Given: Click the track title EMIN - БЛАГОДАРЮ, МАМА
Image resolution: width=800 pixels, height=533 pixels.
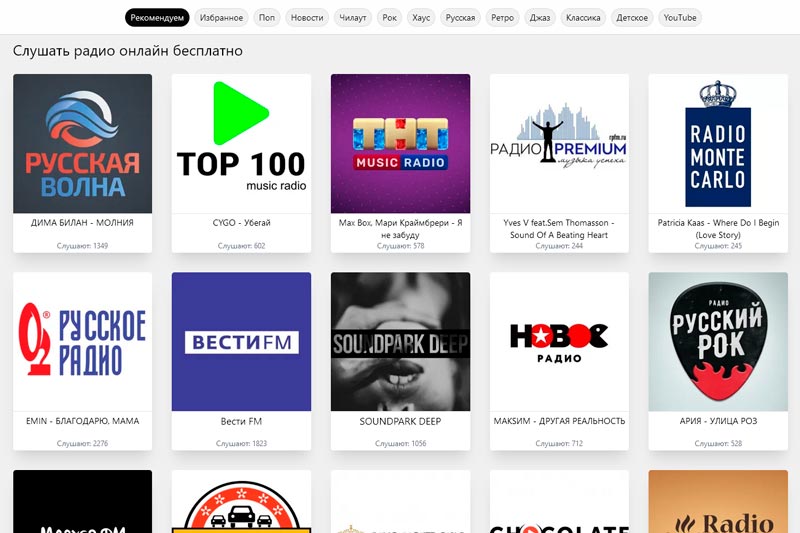Looking at the screenshot, I should pyautogui.click(x=83, y=421).
